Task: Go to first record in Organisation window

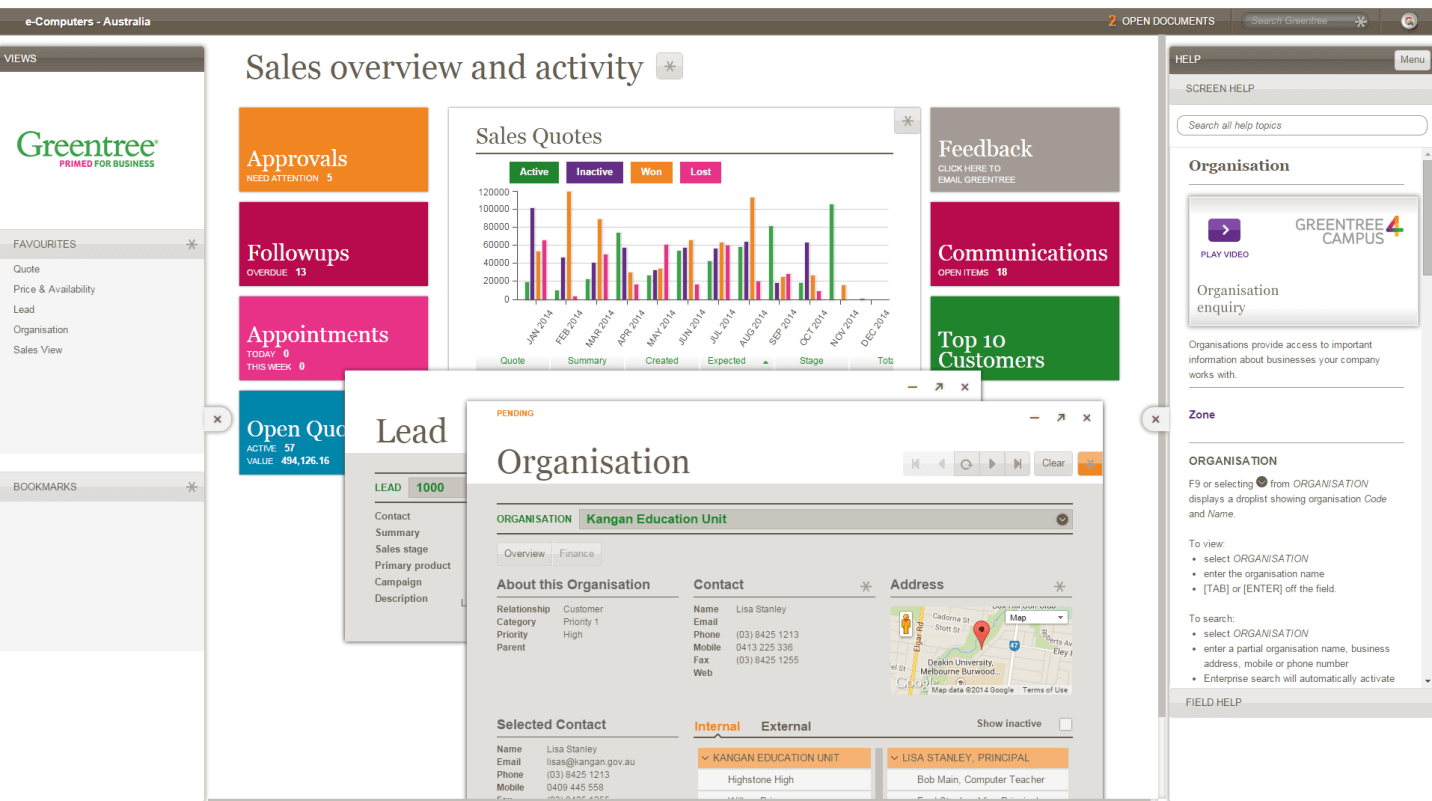Action: coord(915,464)
